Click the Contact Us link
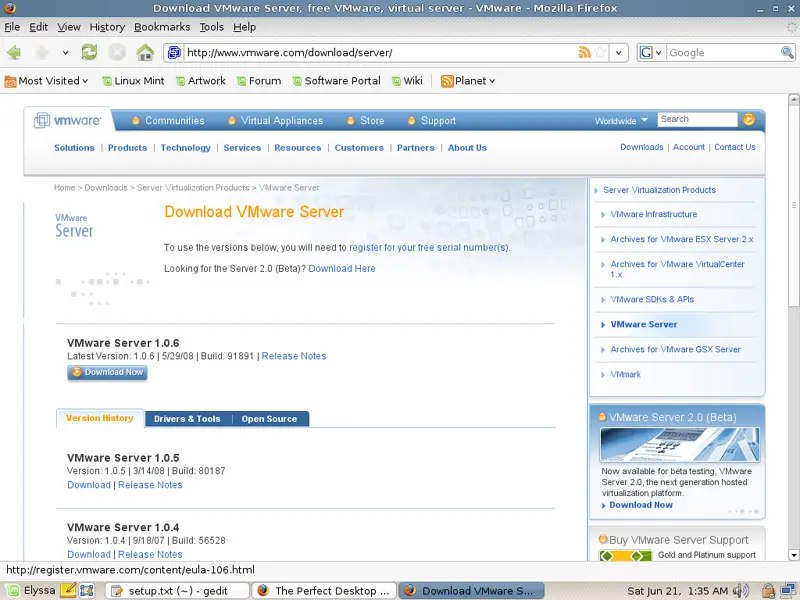Screen dimensions: 800x600 click(735, 147)
